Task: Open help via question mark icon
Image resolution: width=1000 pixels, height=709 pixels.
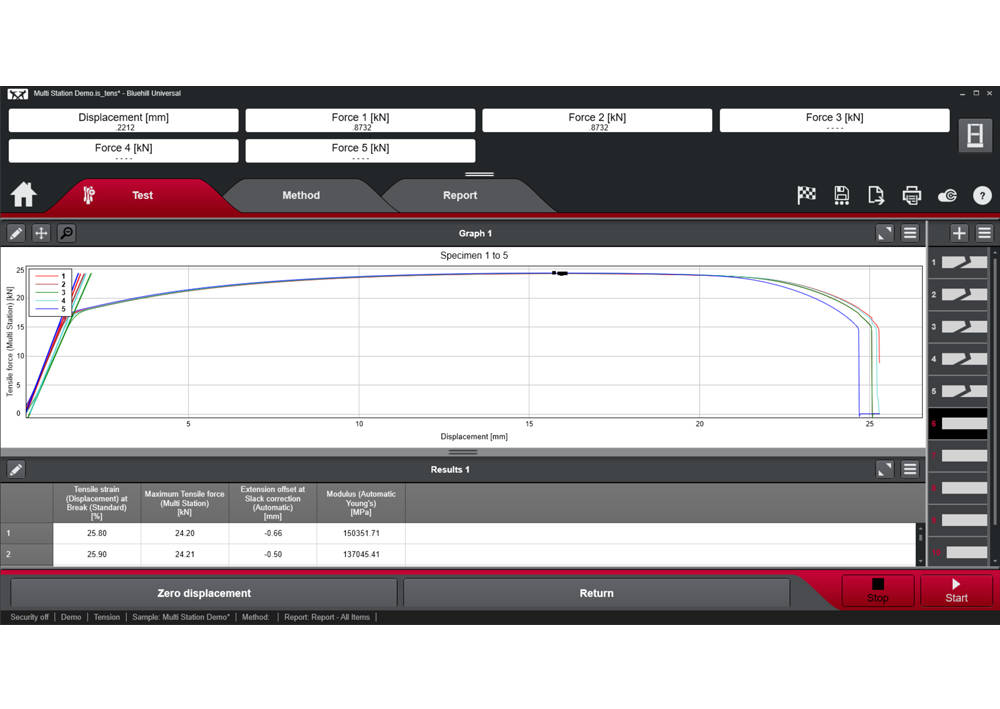Action: click(982, 195)
